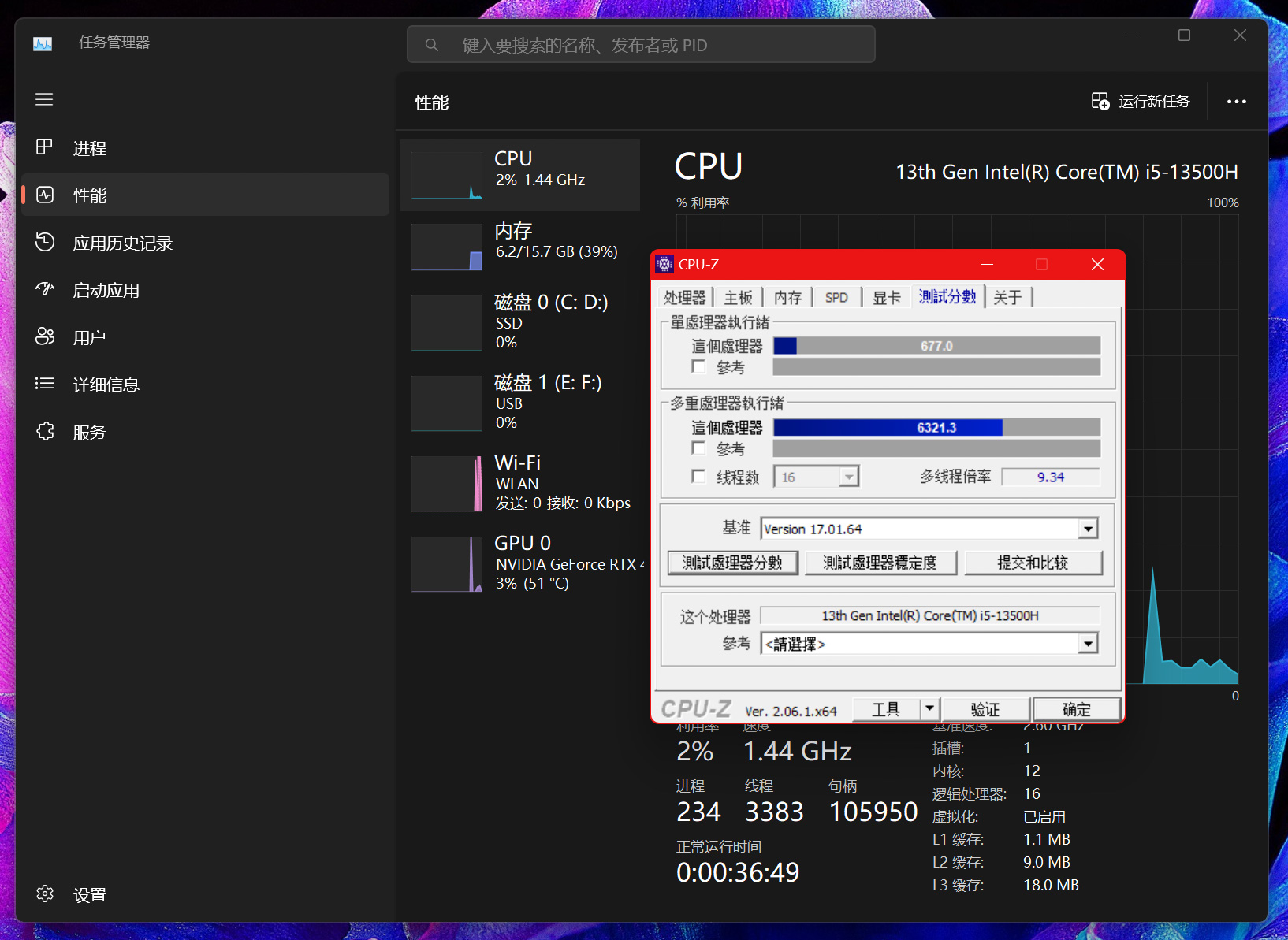Screen dimensions: 1288x940
Task: Click the CPU-Z window title icon
Action: (664, 264)
